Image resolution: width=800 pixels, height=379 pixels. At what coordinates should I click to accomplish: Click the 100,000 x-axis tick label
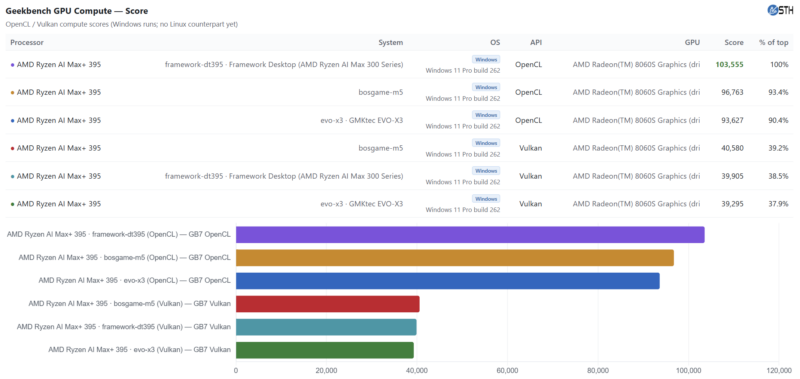688,371
